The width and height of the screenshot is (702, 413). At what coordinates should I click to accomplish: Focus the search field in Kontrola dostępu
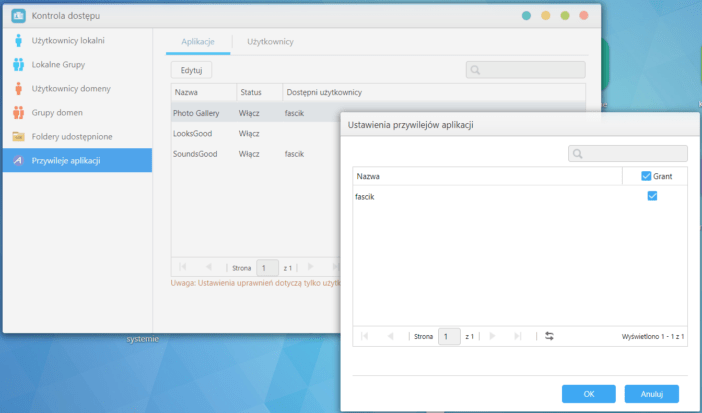pos(526,70)
